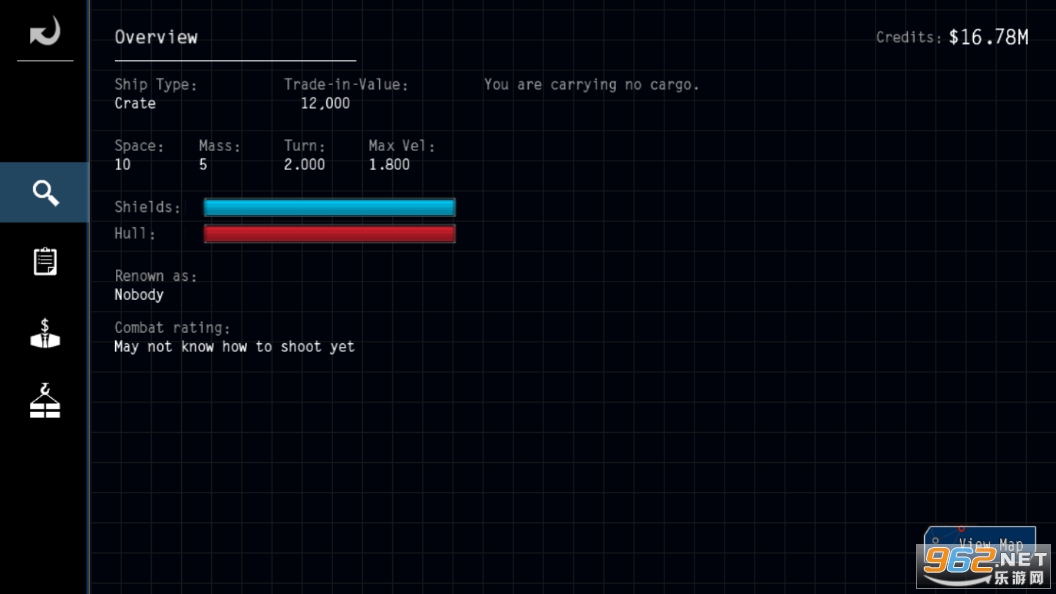
Task: Click the Max Vel value 1.800
Action: click(389, 164)
